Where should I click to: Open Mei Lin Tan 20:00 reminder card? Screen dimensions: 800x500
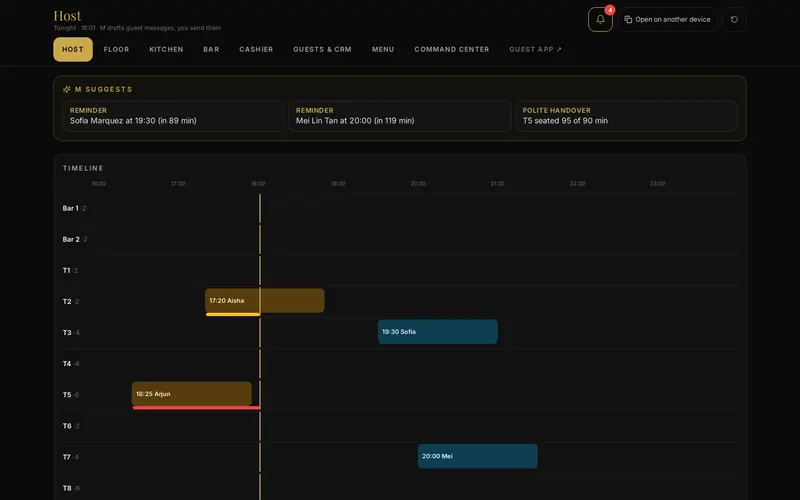coord(400,116)
